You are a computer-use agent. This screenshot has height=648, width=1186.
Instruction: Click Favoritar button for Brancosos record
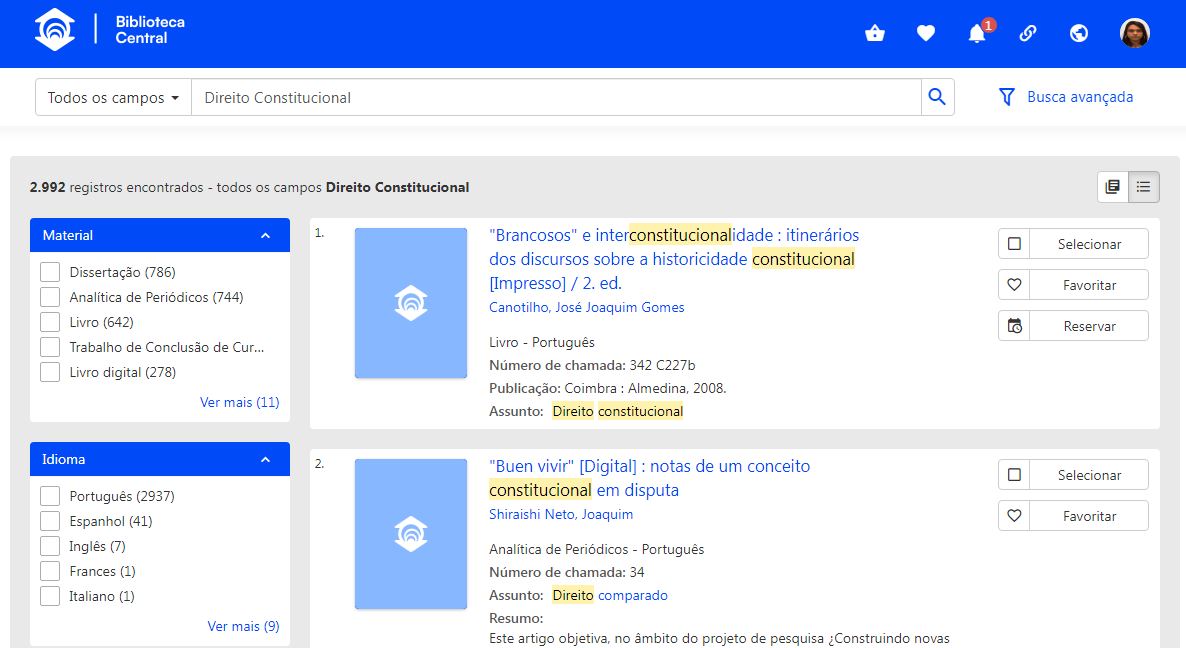pyautogui.click(x=1089, y=284)
